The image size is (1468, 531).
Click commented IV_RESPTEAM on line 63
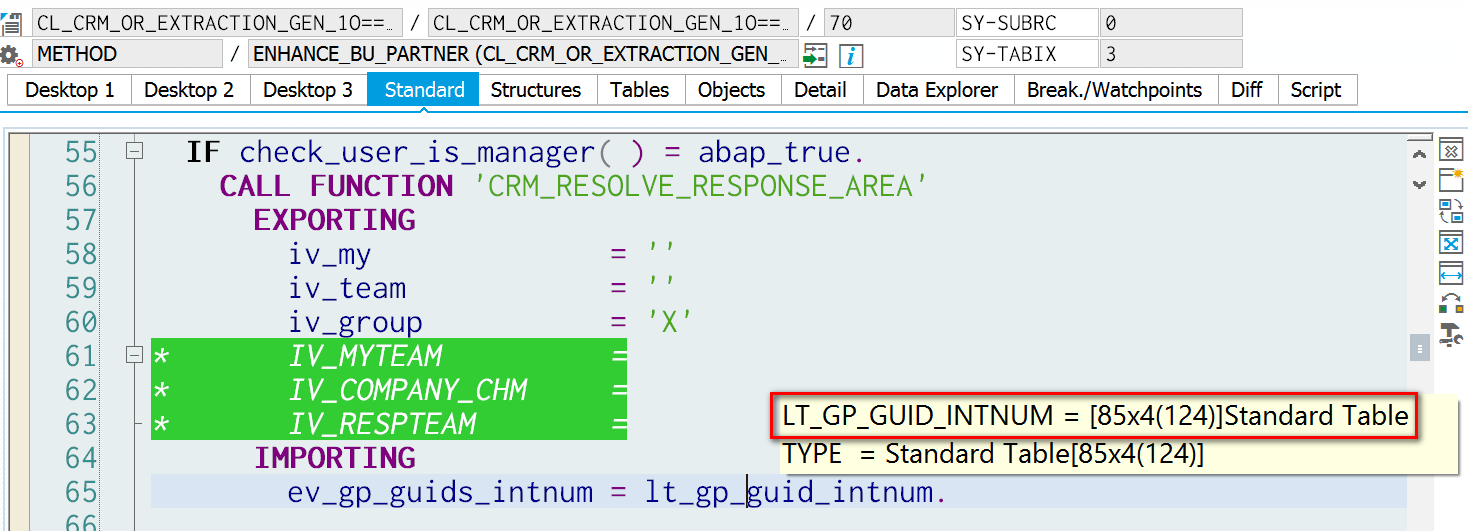point(382,424)
